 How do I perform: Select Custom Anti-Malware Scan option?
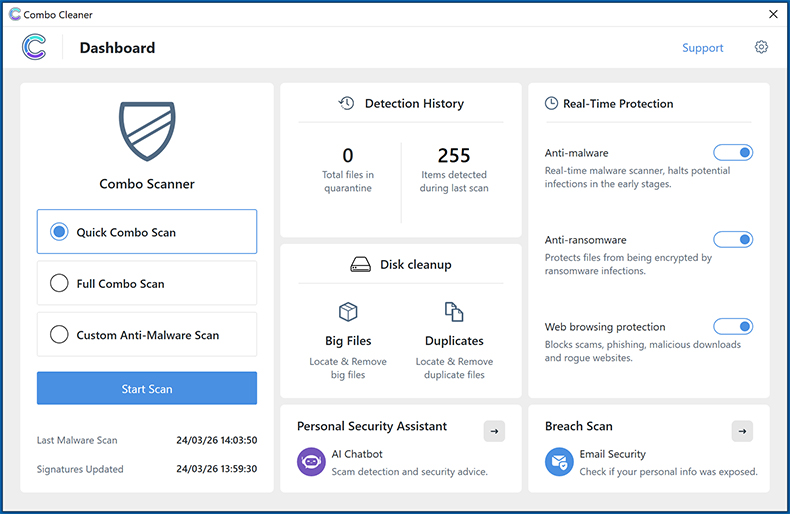point(59,335)
